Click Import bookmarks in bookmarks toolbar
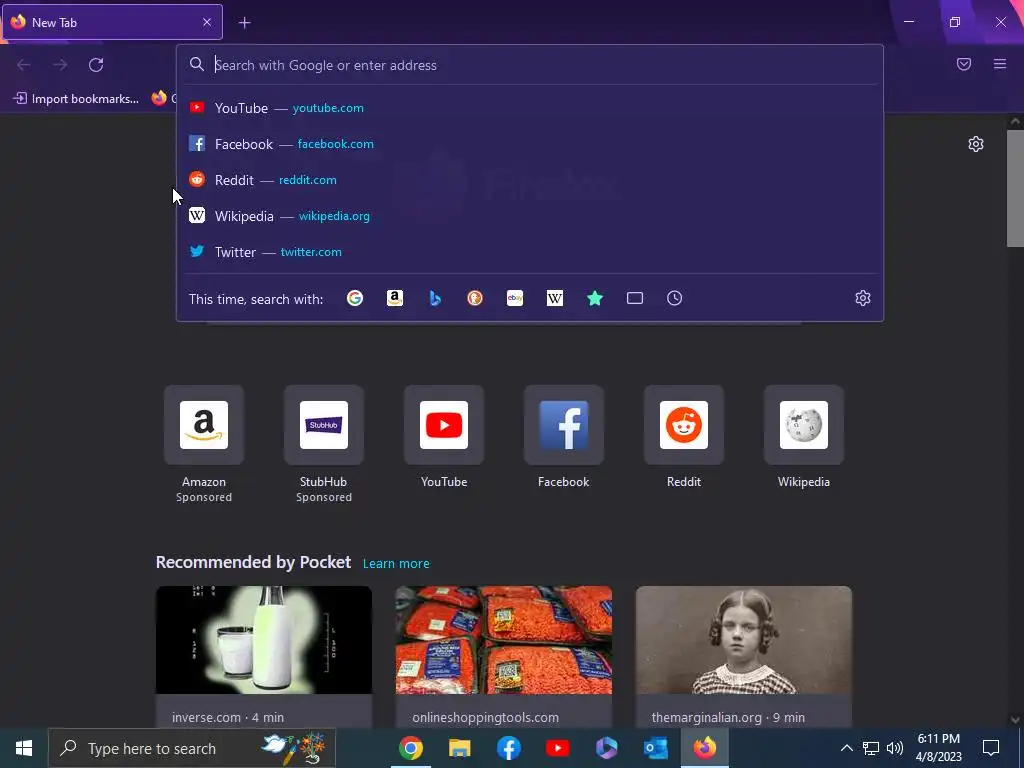 pos(76,99)
